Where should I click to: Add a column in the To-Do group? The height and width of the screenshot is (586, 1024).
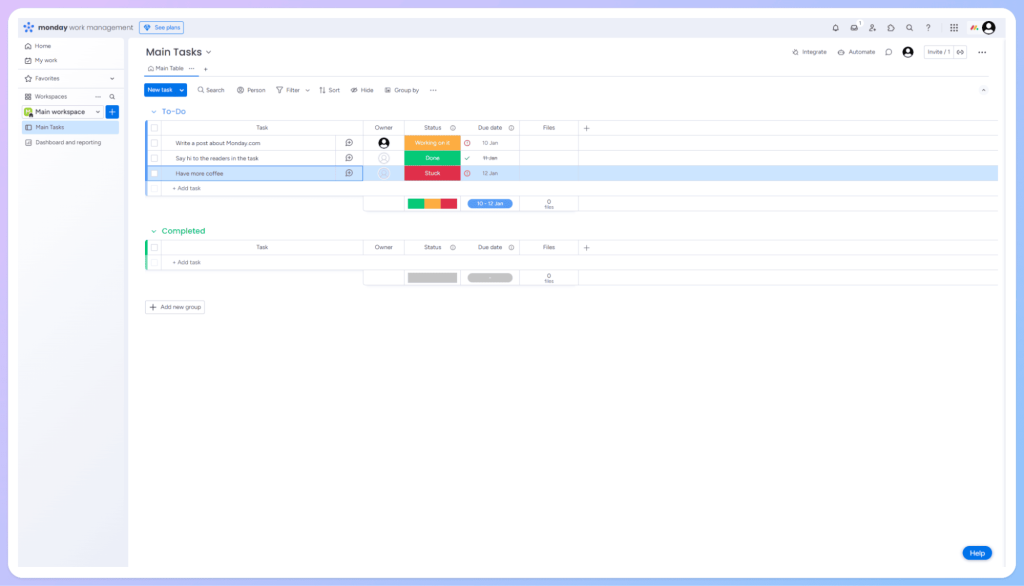tap(586, 128)
